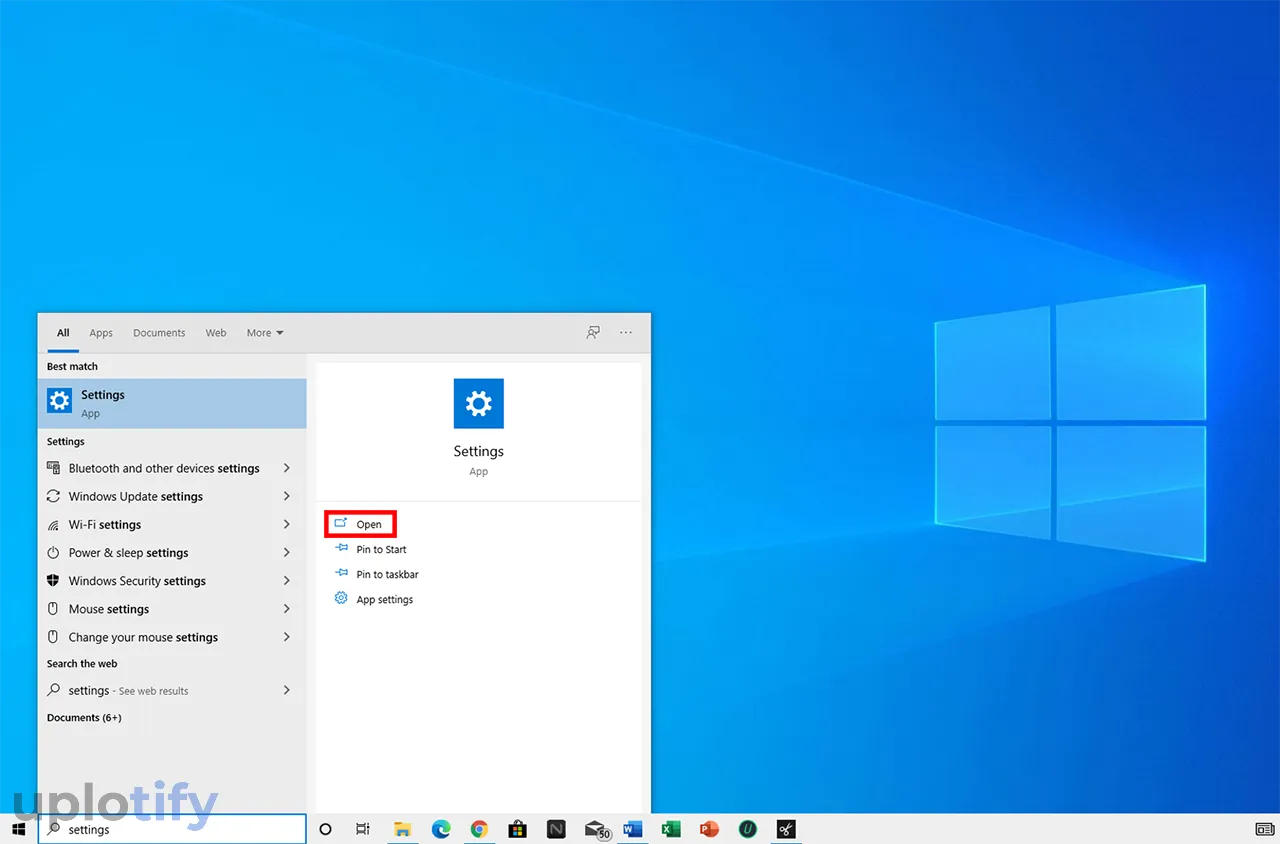1280x844 pixels.
Task: Expand Wi-Fi settings arrow
Action: pyautogui.click(x=287, y=524)
